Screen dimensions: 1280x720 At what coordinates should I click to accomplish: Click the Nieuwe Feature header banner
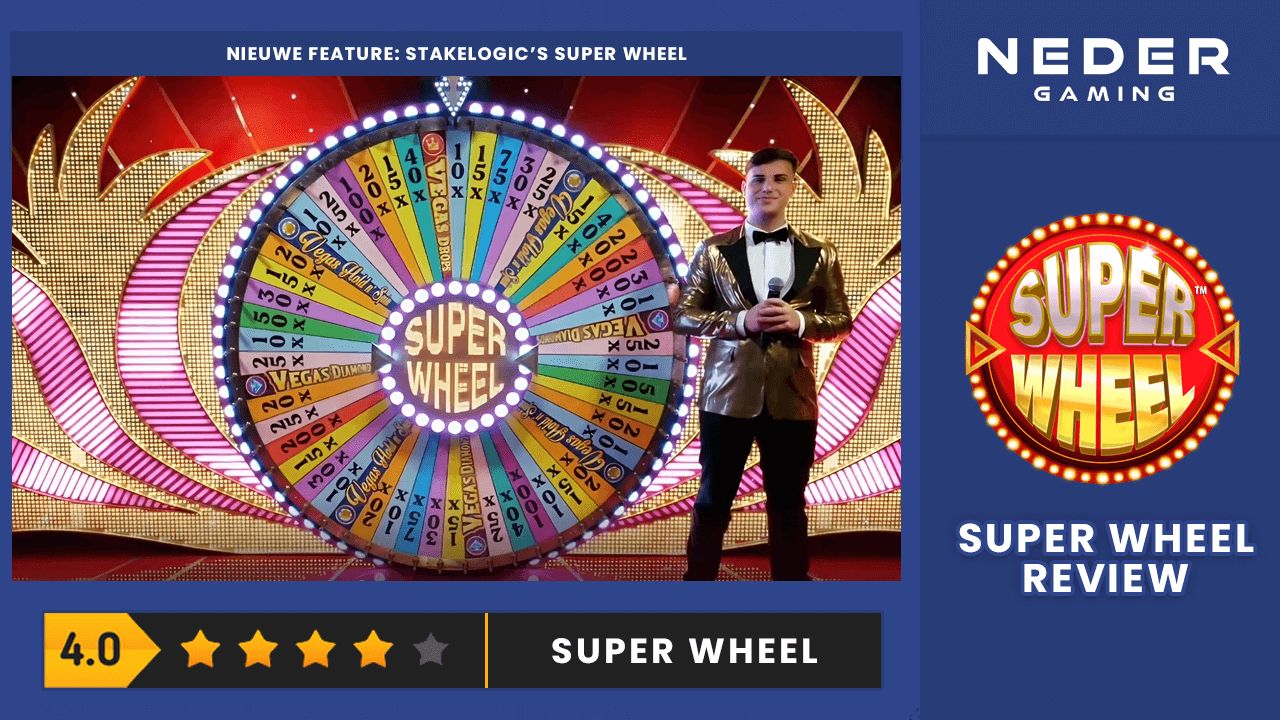[x=457, y=53]
